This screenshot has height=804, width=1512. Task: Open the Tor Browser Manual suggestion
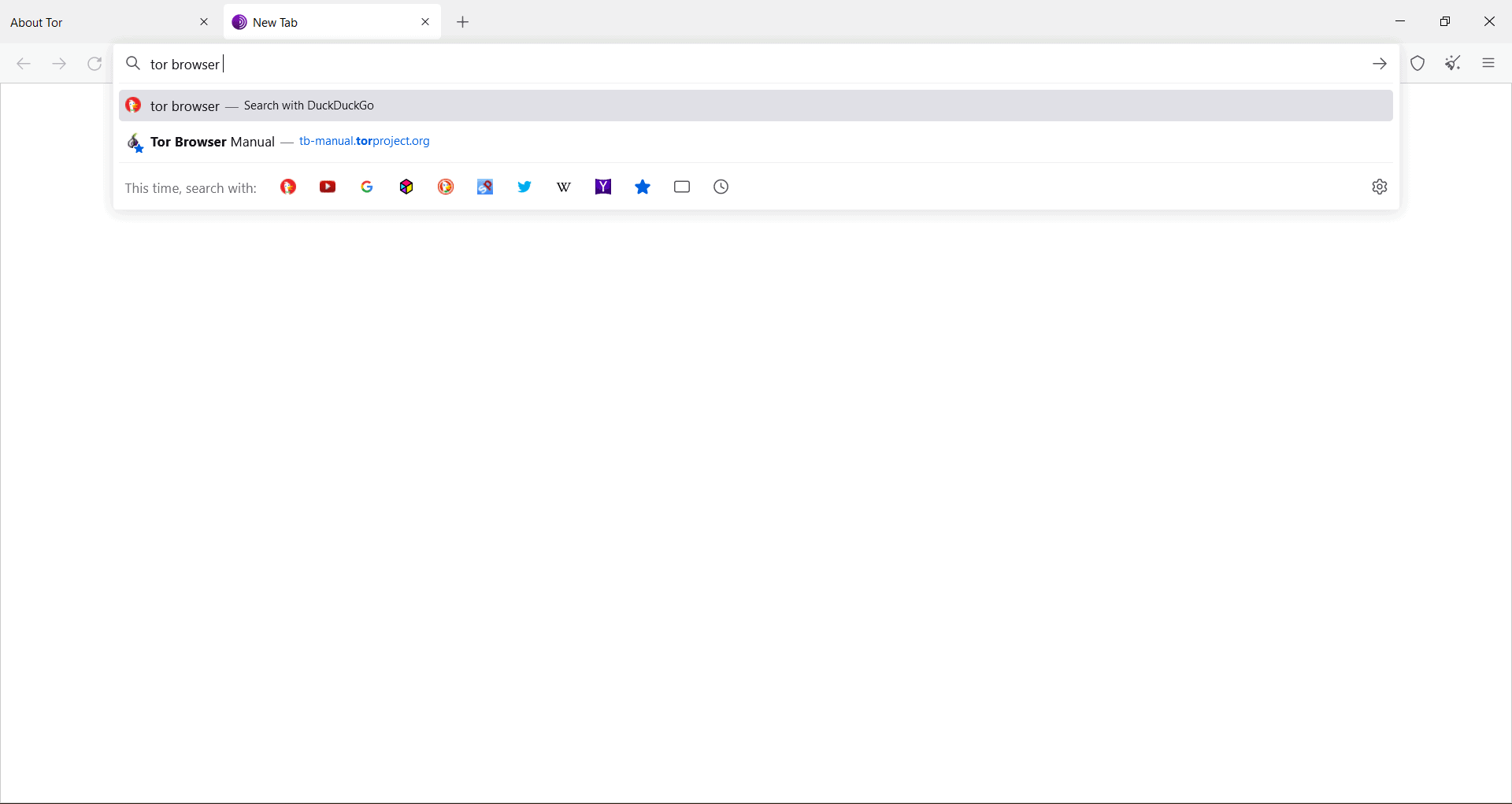[x=755, y=142]
